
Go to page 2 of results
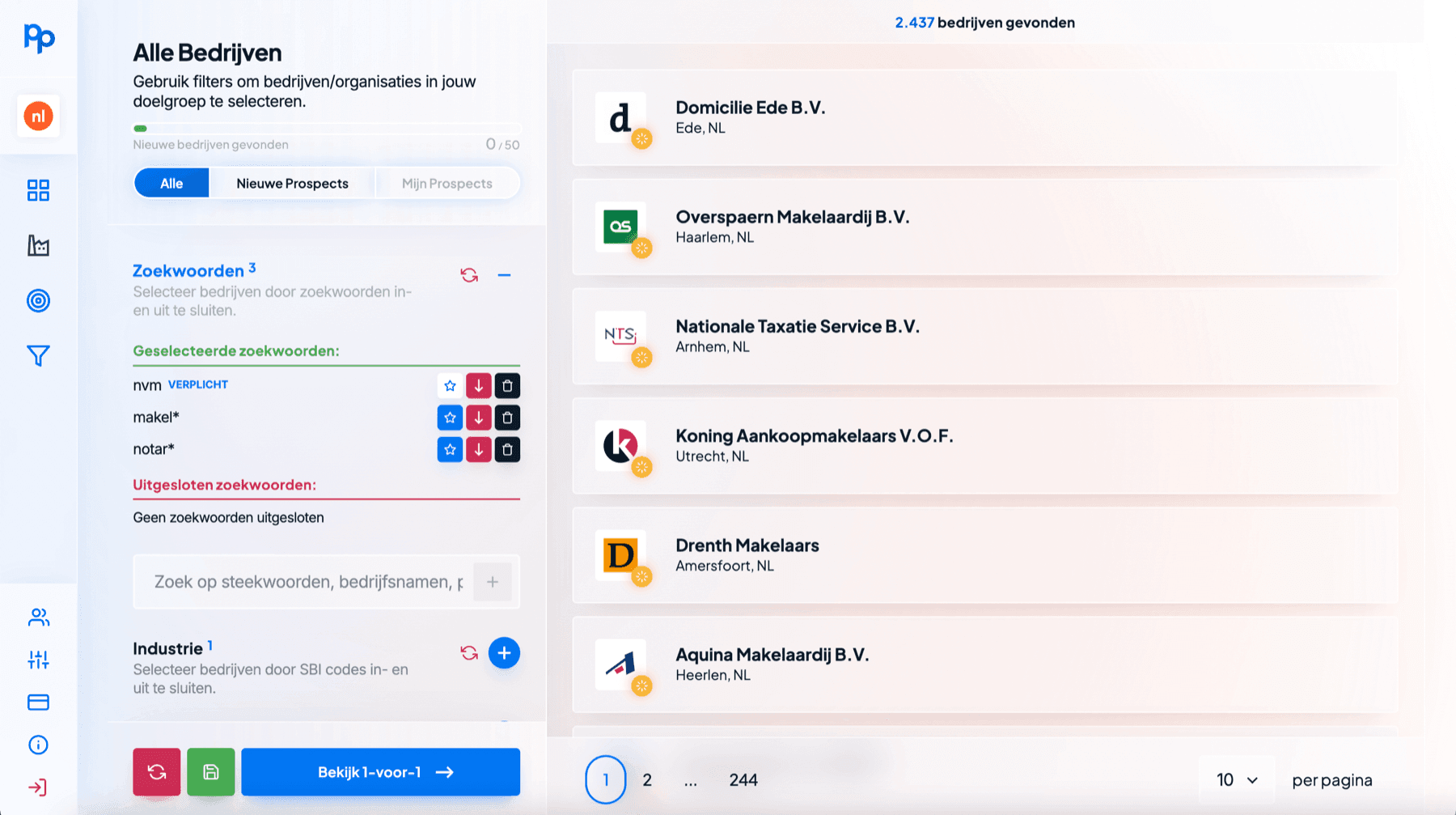(647, 780)
